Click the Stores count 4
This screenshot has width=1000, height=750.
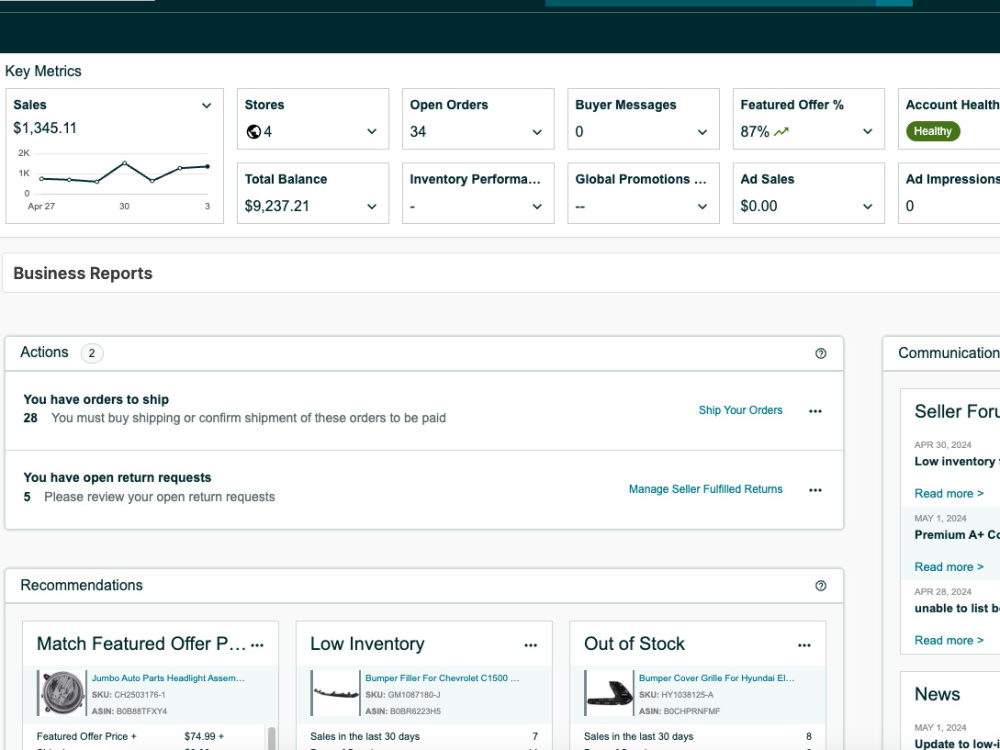[x=268, y=131]
